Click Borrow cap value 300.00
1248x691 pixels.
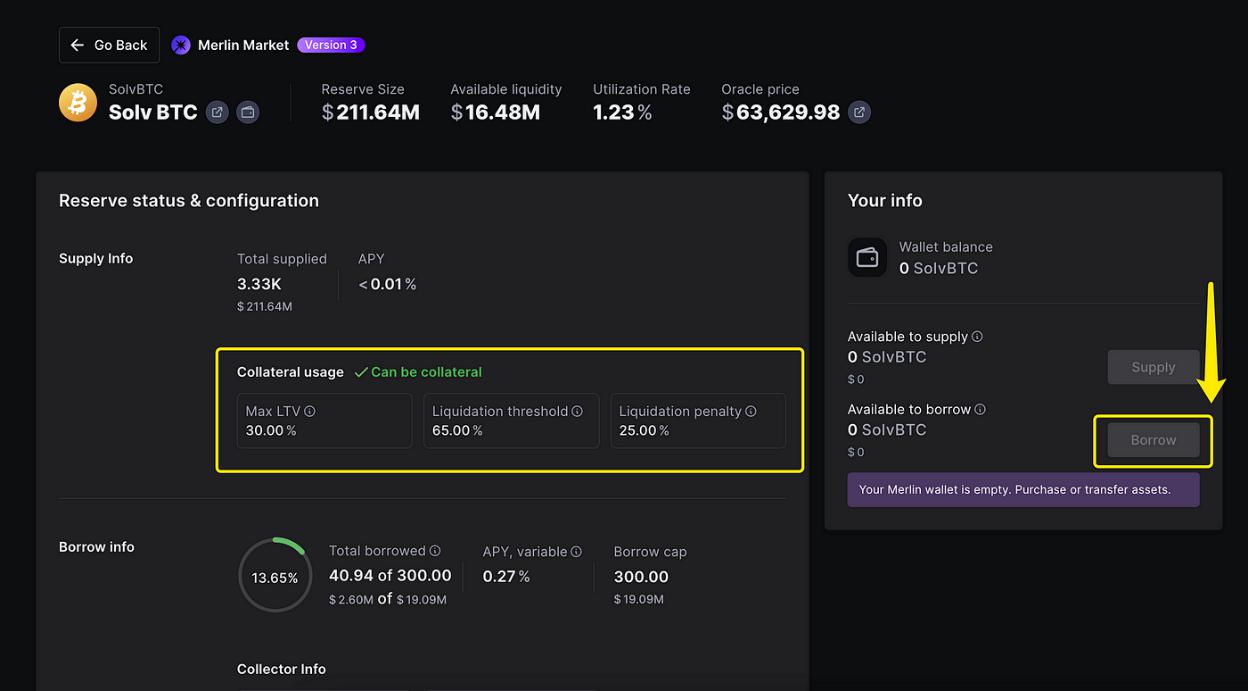641,577
